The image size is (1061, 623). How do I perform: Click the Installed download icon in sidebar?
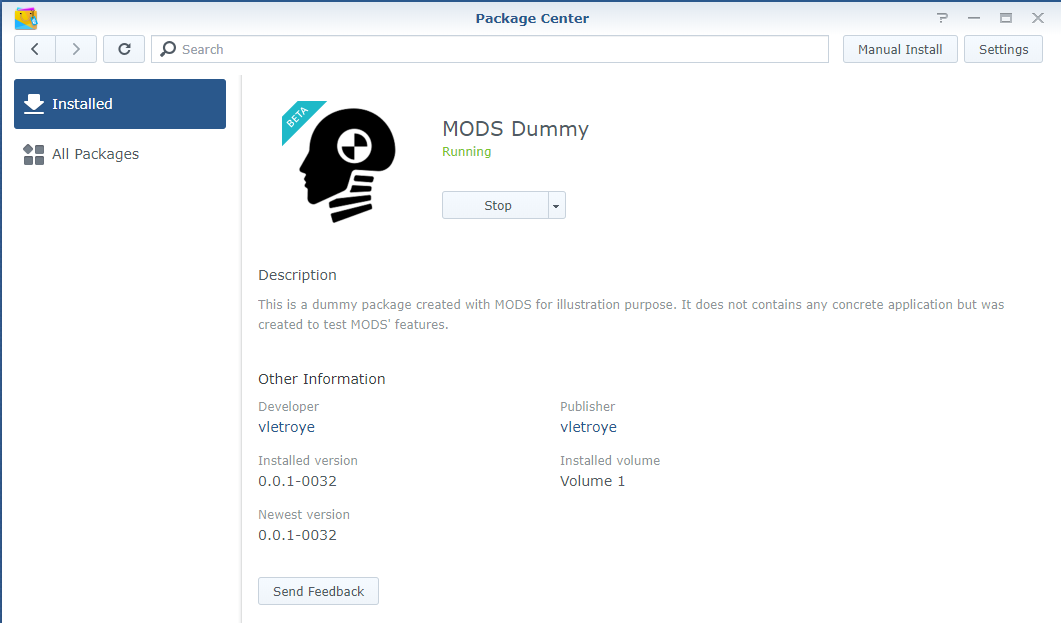click(34, 104)
